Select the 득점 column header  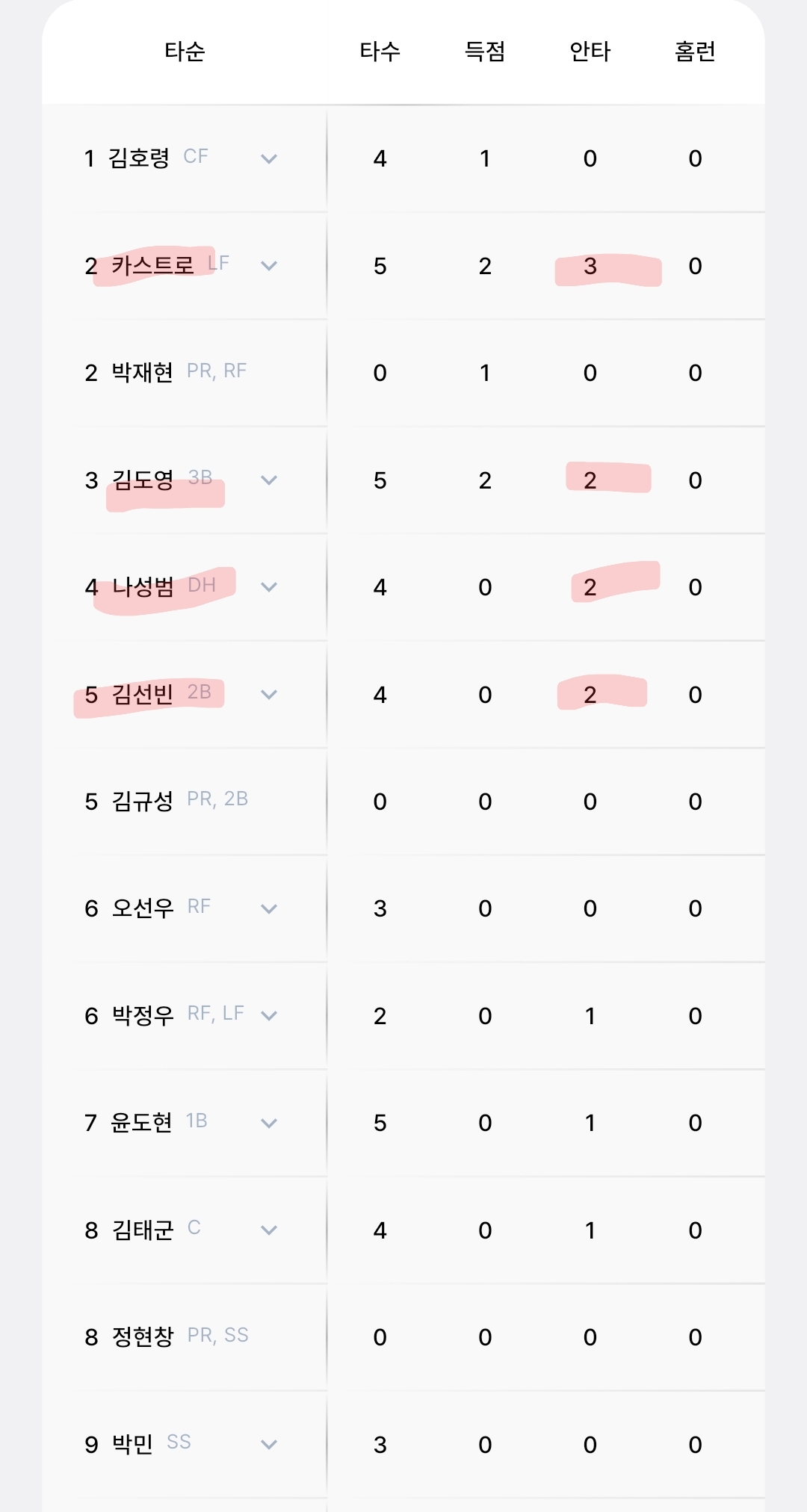pyautogui.click(x=485, y=52)
